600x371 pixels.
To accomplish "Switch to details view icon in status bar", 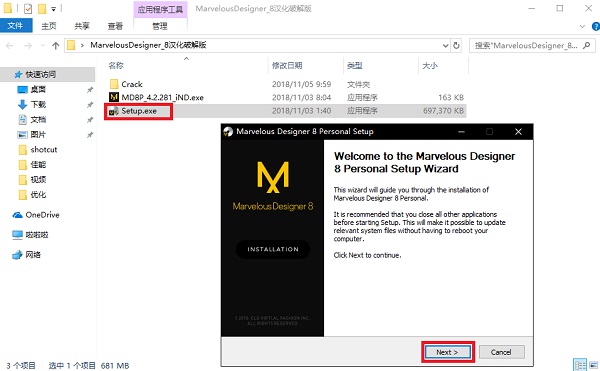I will point(580,364).
